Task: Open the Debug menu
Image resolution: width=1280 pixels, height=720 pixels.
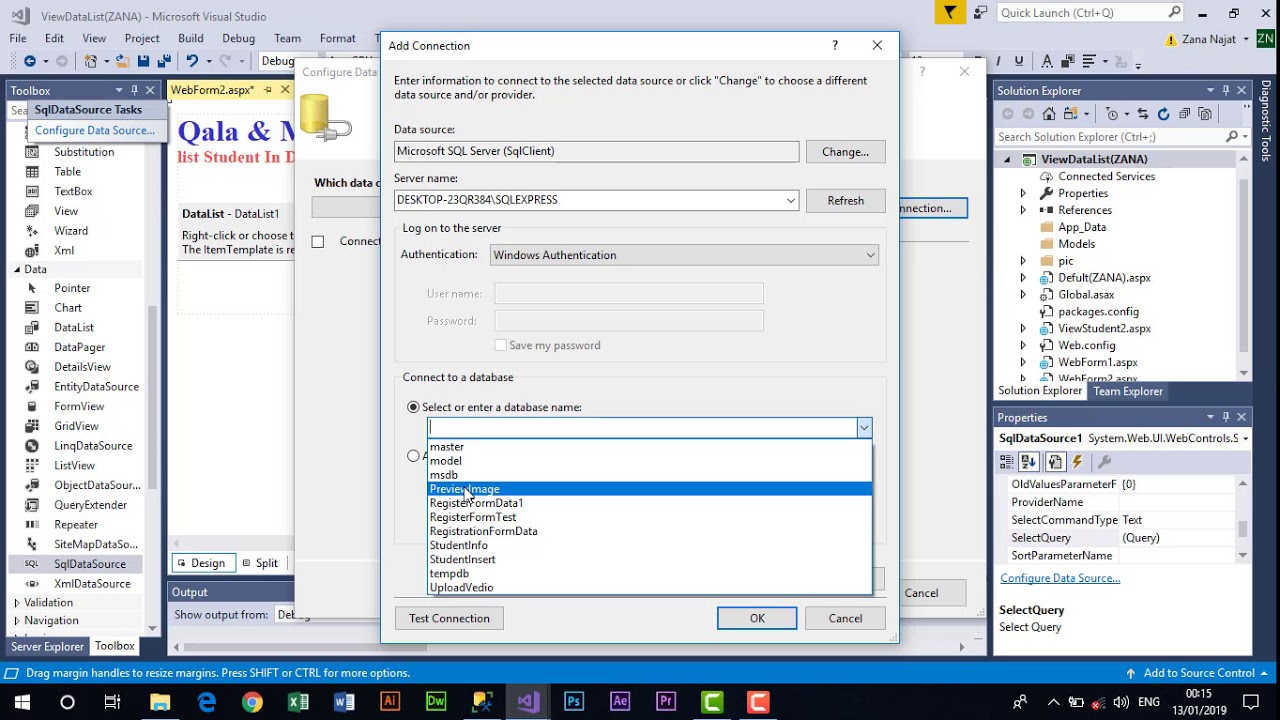Action: click(x=238, y=38)
